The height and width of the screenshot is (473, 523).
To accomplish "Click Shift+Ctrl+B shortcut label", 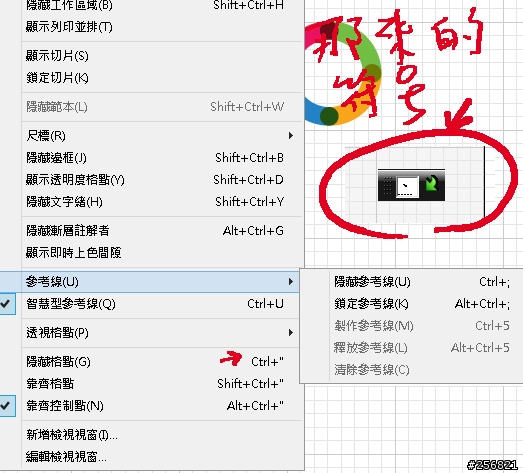I will pyautogui.click(x=249, y=157).
